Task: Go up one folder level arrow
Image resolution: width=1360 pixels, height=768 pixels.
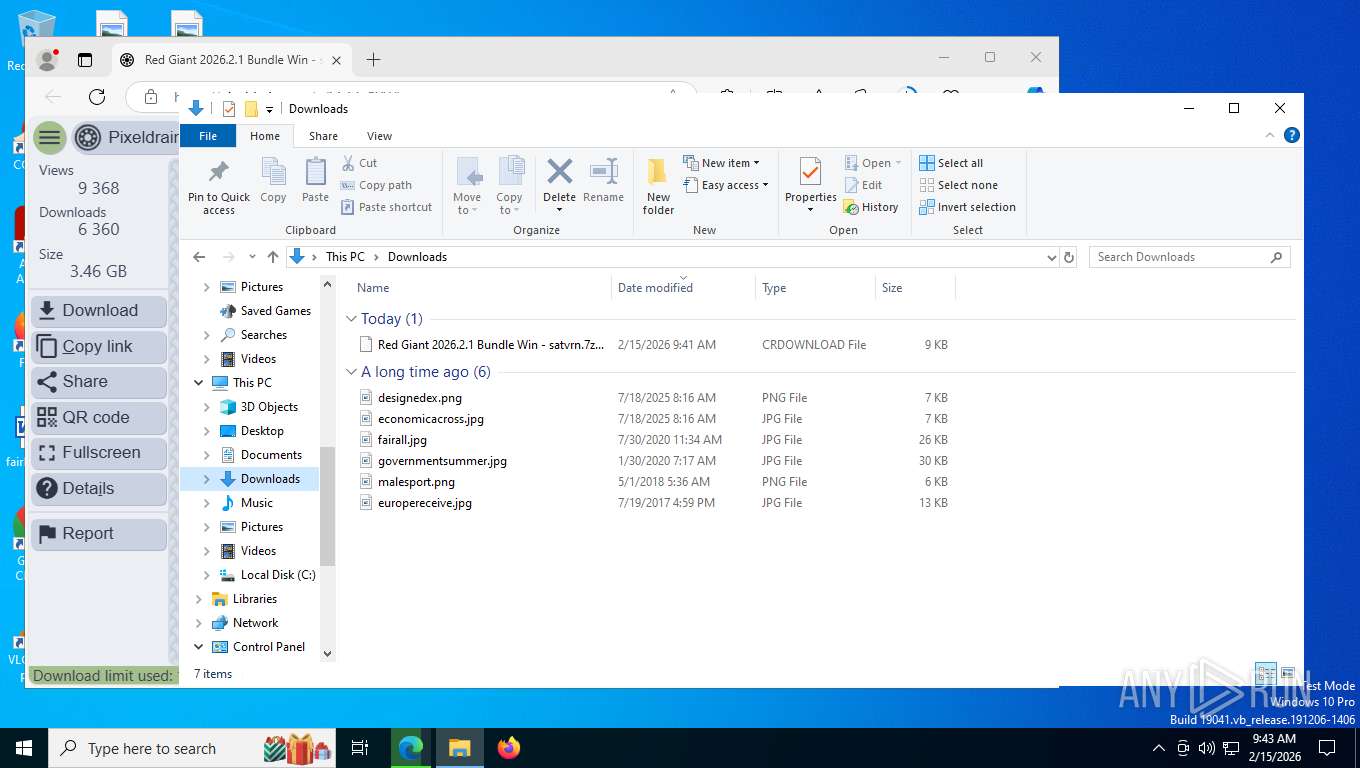Action: pyautogui.click(x=273, y=257)
